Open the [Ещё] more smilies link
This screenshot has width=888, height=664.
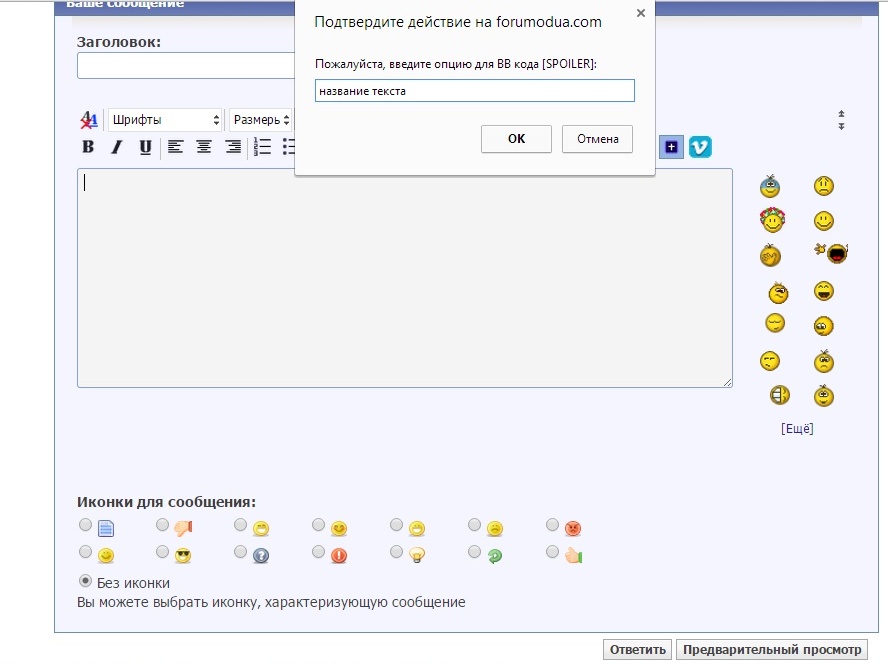[797, 428]
